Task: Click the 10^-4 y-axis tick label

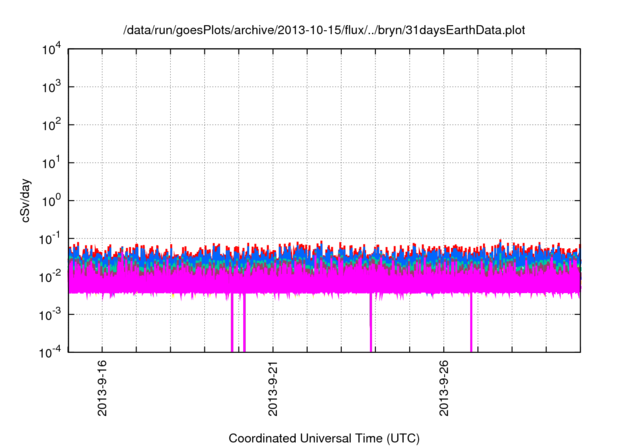Action: pos(50,352)
